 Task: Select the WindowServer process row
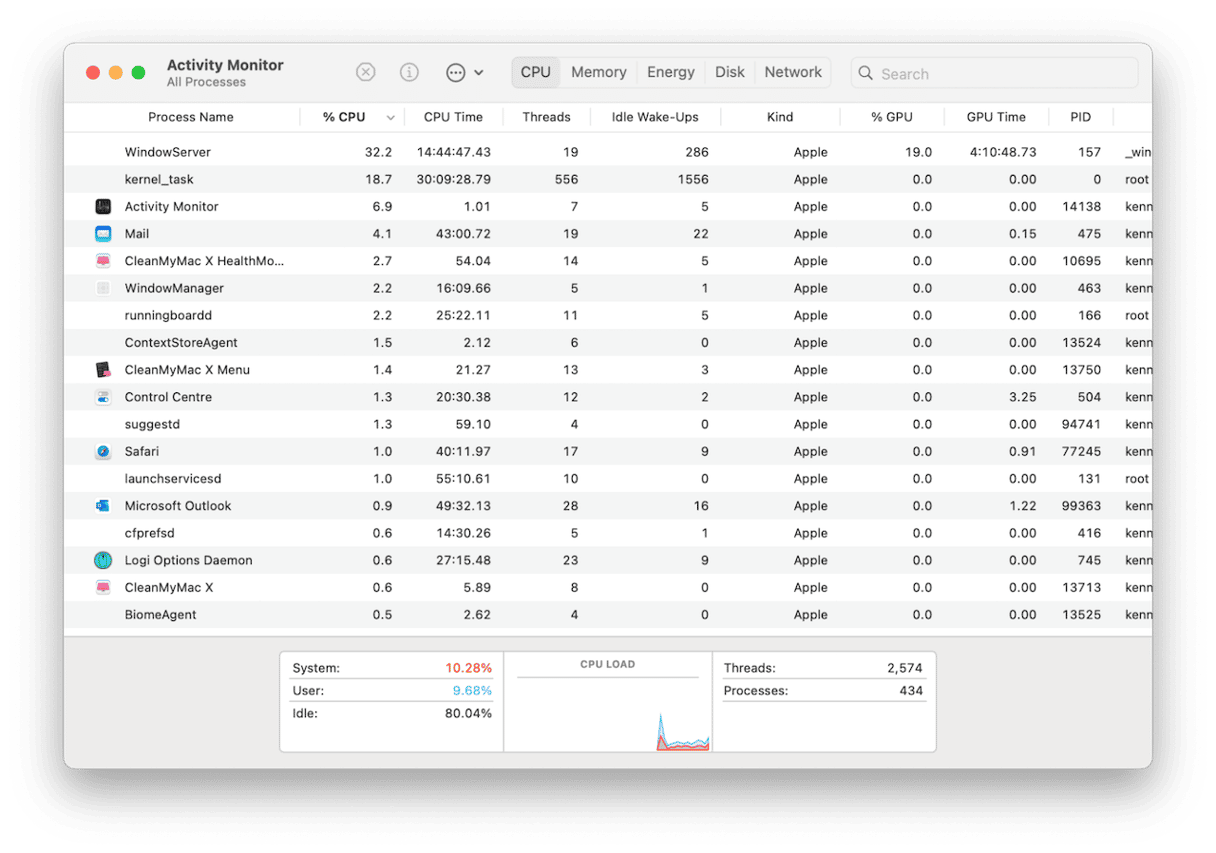(x=608, y=152)
